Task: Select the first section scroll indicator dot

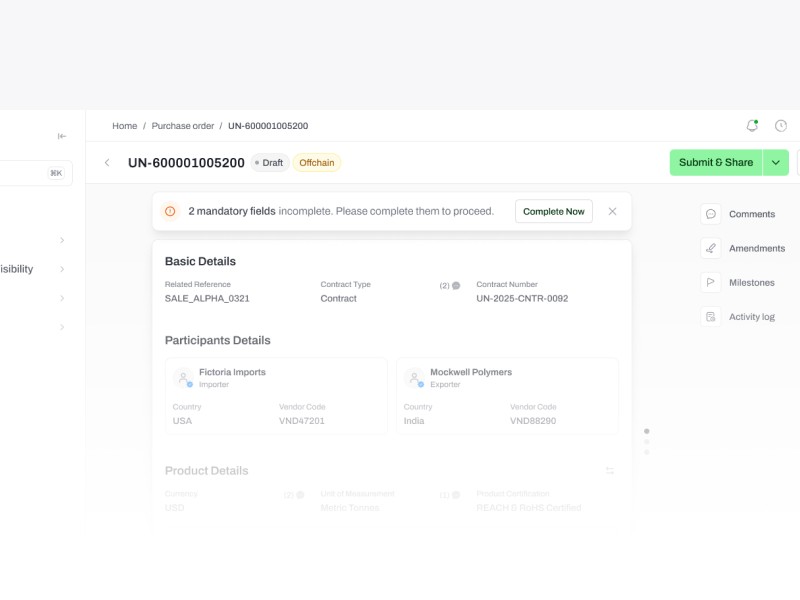Action: click(646, 431)
